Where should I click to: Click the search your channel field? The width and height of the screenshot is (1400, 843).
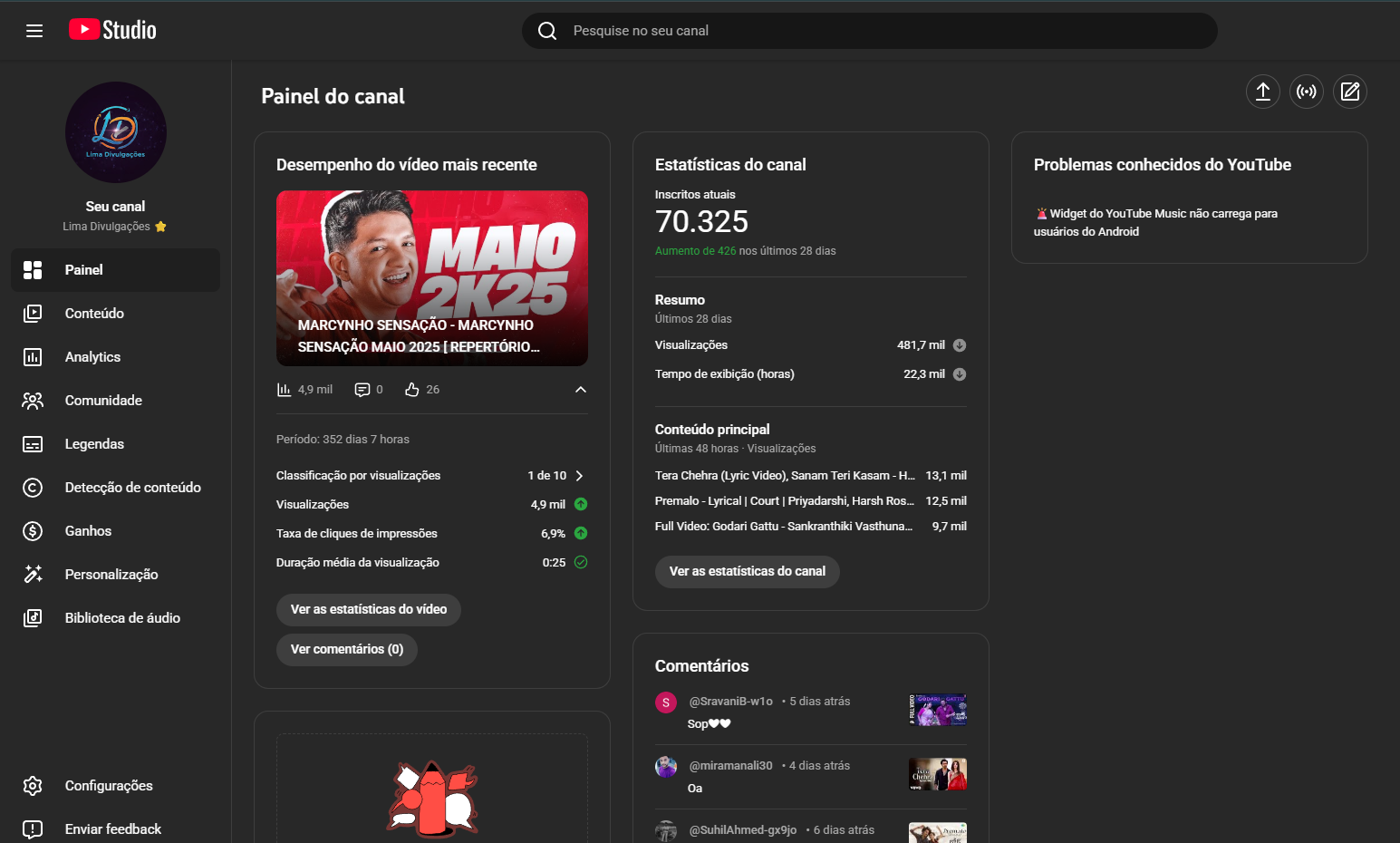click(x=870, y=31)
